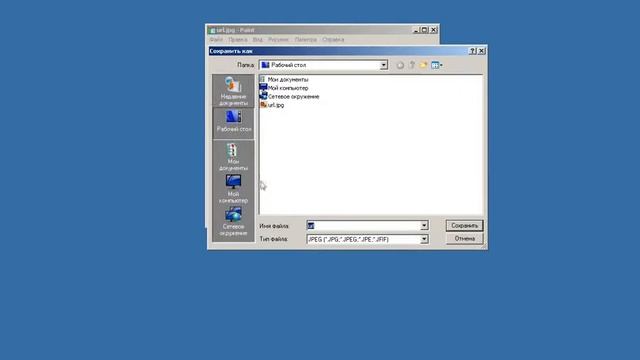640x360 pixels.
Task: Open the Справка menu in Paint
Action: 333,40
